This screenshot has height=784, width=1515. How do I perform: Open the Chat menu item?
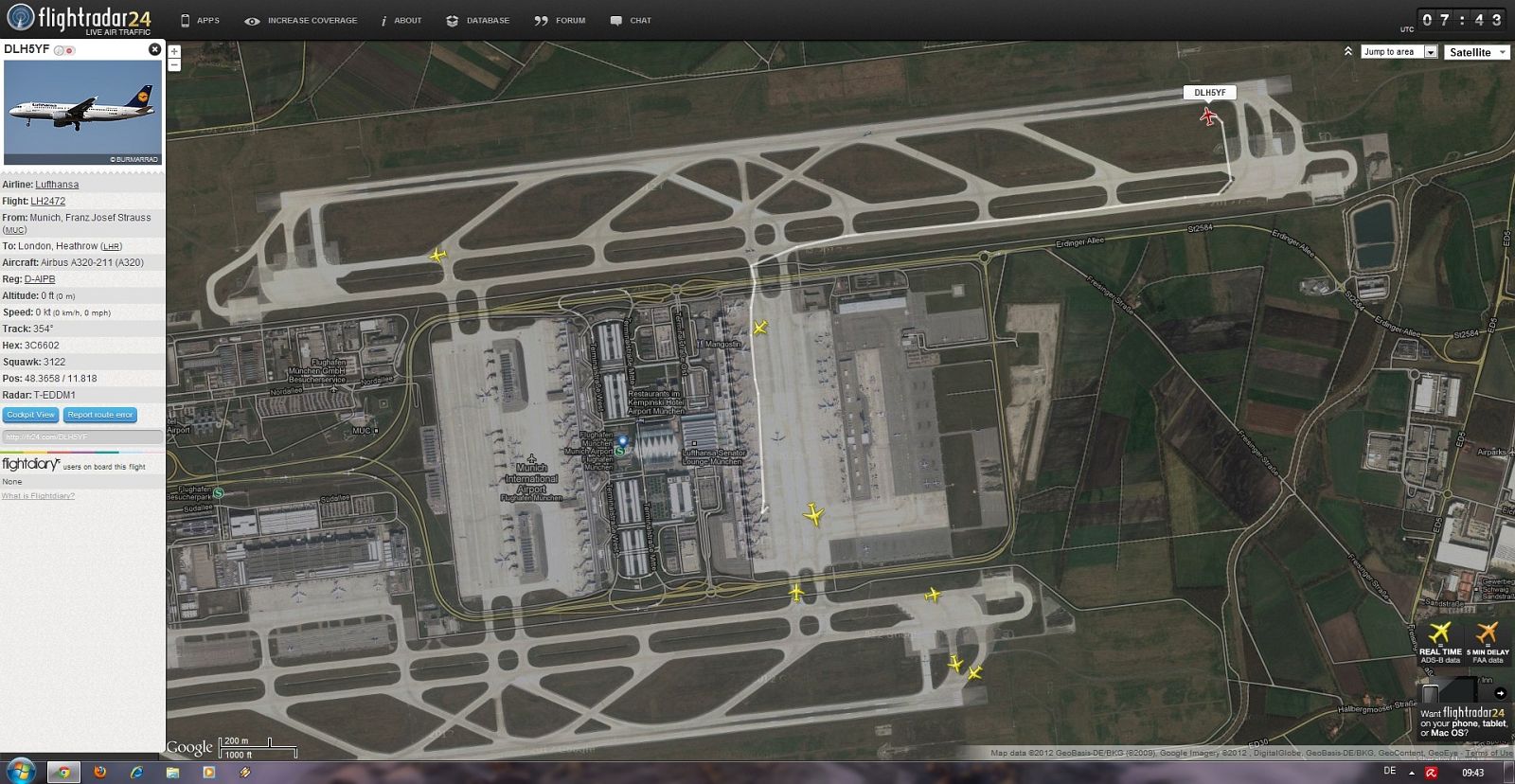pos(631,20)
